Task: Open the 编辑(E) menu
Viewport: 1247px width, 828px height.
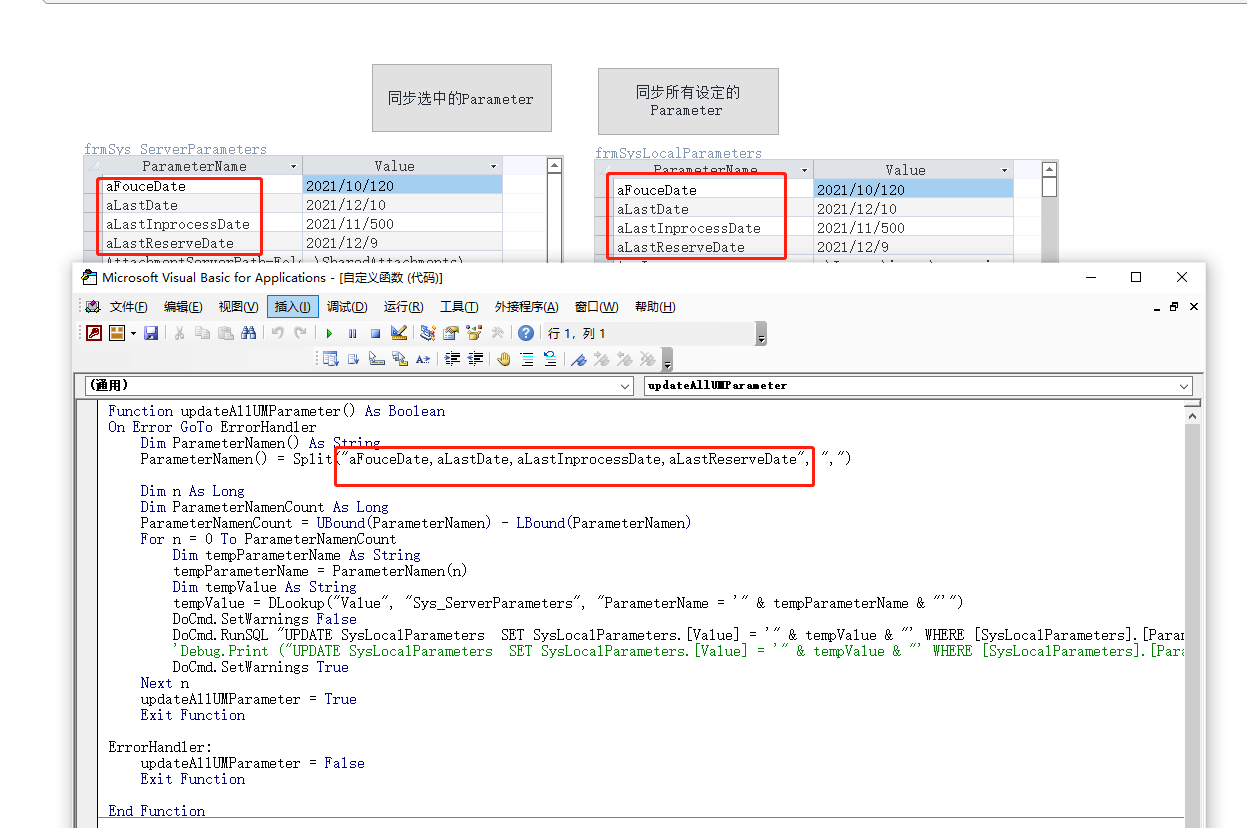Action: (x=183, y=307)
